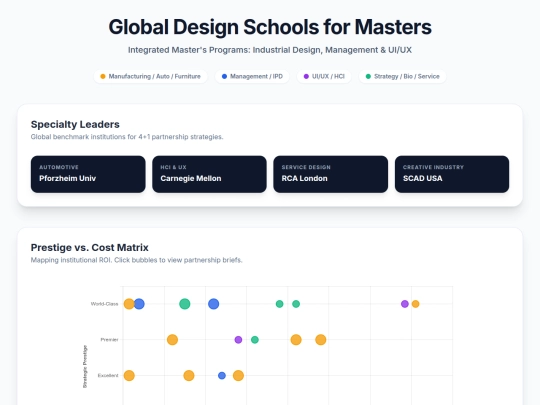Click the purple bubble in World-Class row
Viewport: 540px width, 405px height.
(x=405, y=304)
